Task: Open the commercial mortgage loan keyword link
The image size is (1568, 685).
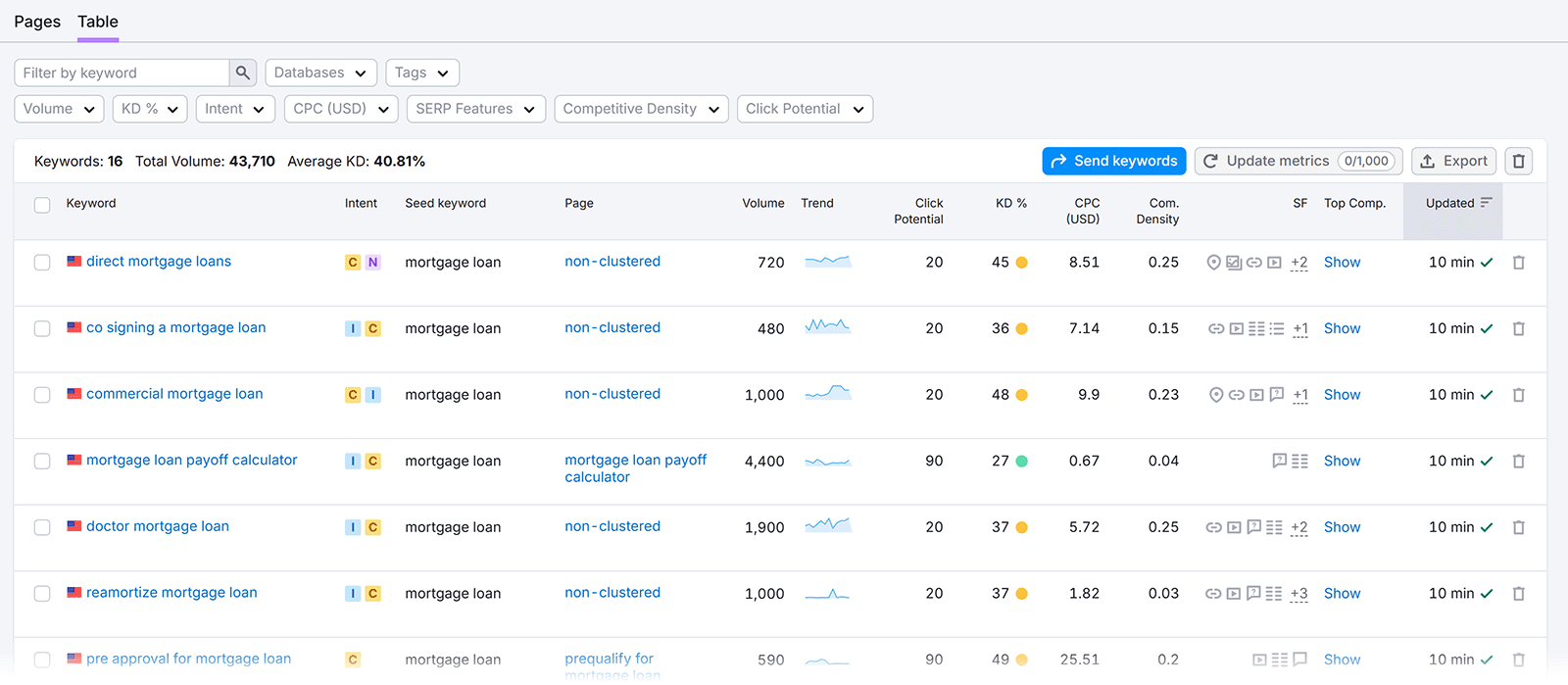Action: pyautogui.click(x=174, y=394)
